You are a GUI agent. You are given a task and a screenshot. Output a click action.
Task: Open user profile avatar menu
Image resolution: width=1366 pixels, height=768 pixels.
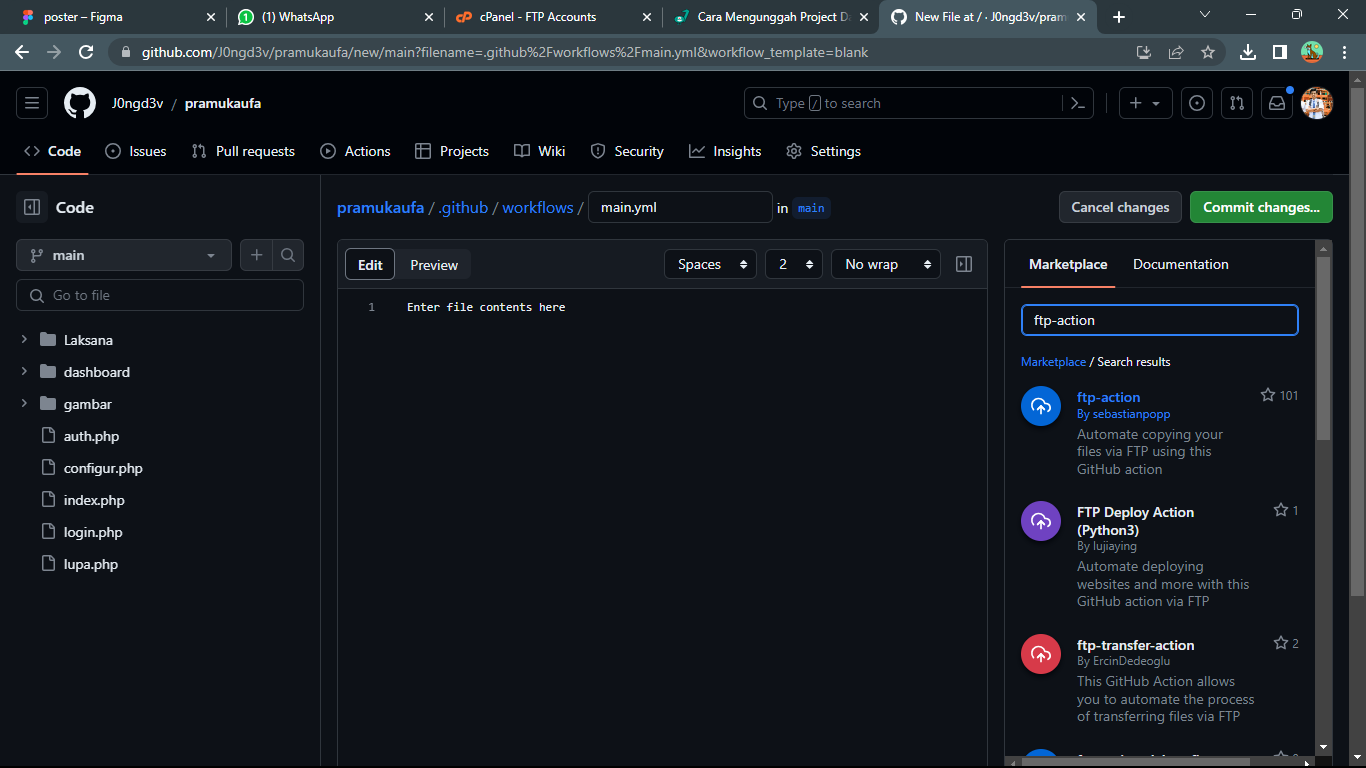point(1317,103)
